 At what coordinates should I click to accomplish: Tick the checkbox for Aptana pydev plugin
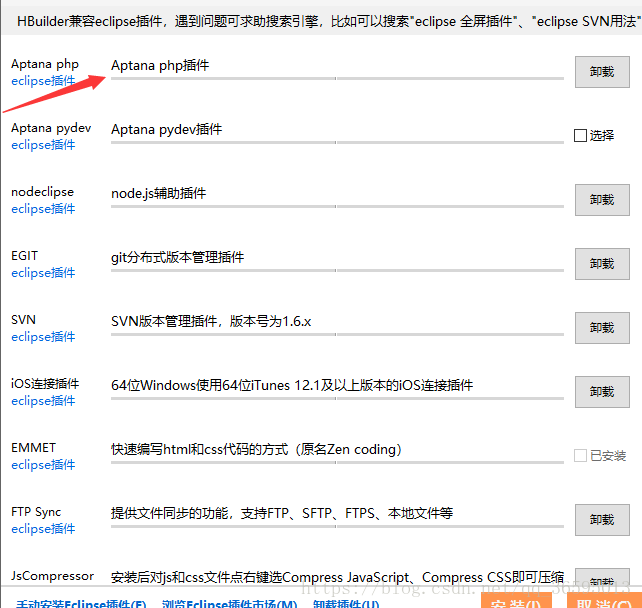[x=580, y=136]
